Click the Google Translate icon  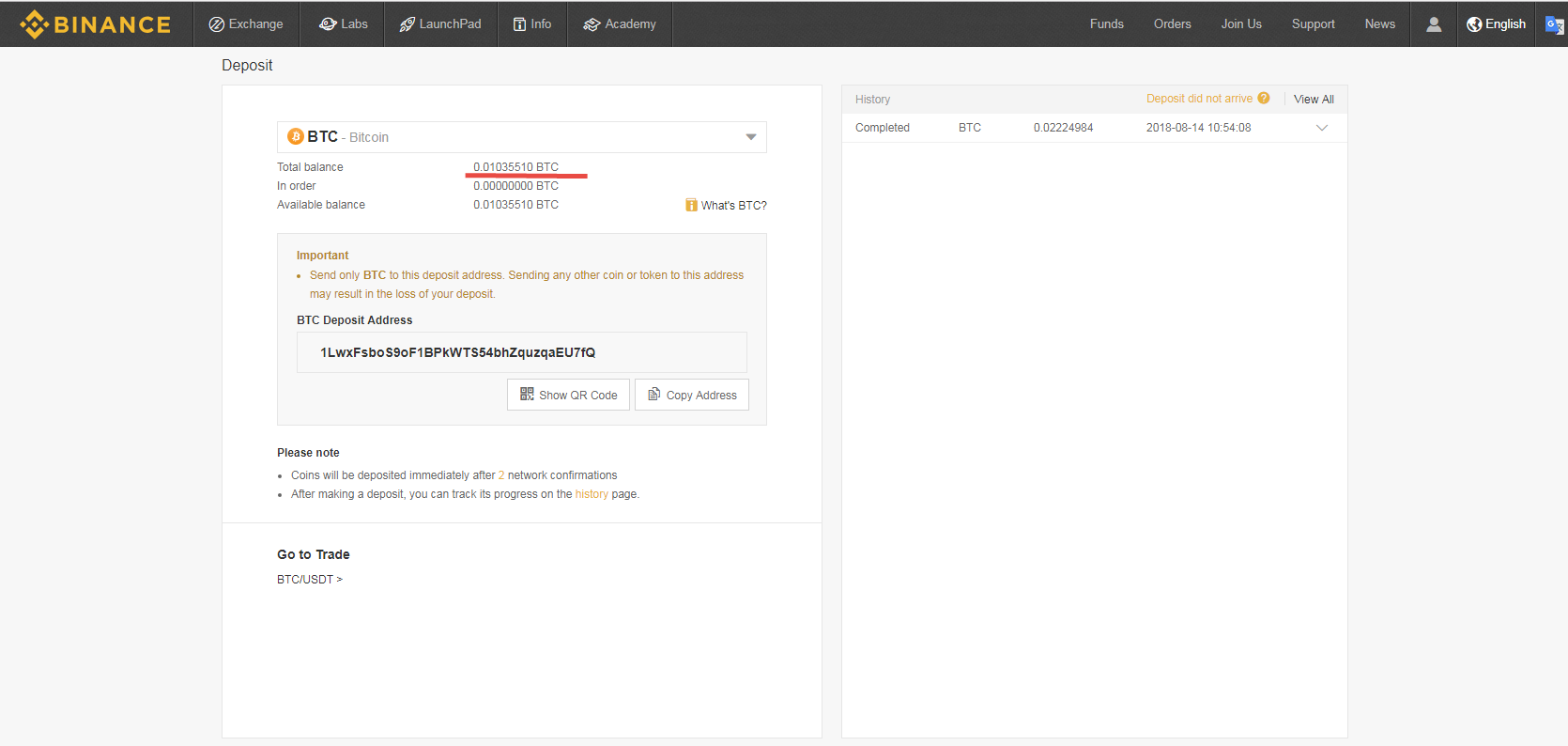[1555, 24]
